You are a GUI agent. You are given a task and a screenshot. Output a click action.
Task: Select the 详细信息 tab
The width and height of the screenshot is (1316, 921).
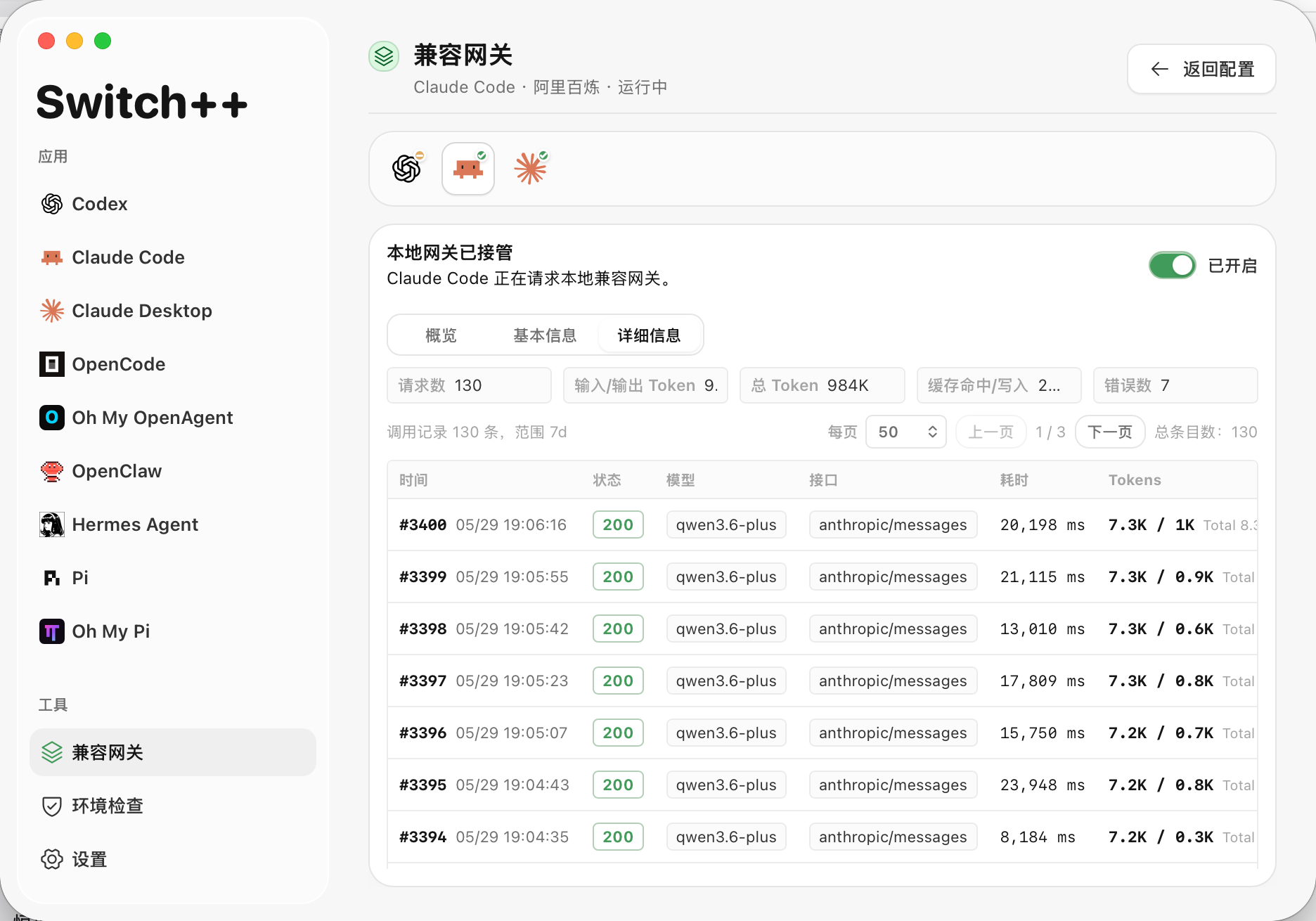tap(649, 335)
